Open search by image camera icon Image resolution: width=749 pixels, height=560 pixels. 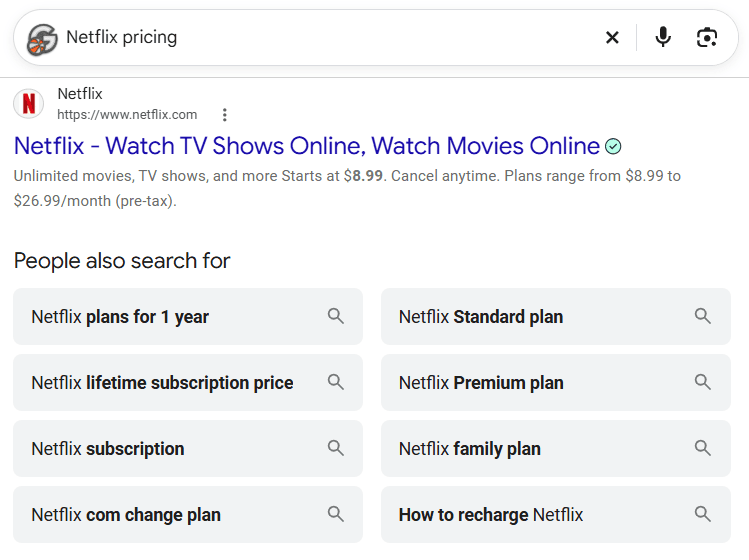(706, 37)
